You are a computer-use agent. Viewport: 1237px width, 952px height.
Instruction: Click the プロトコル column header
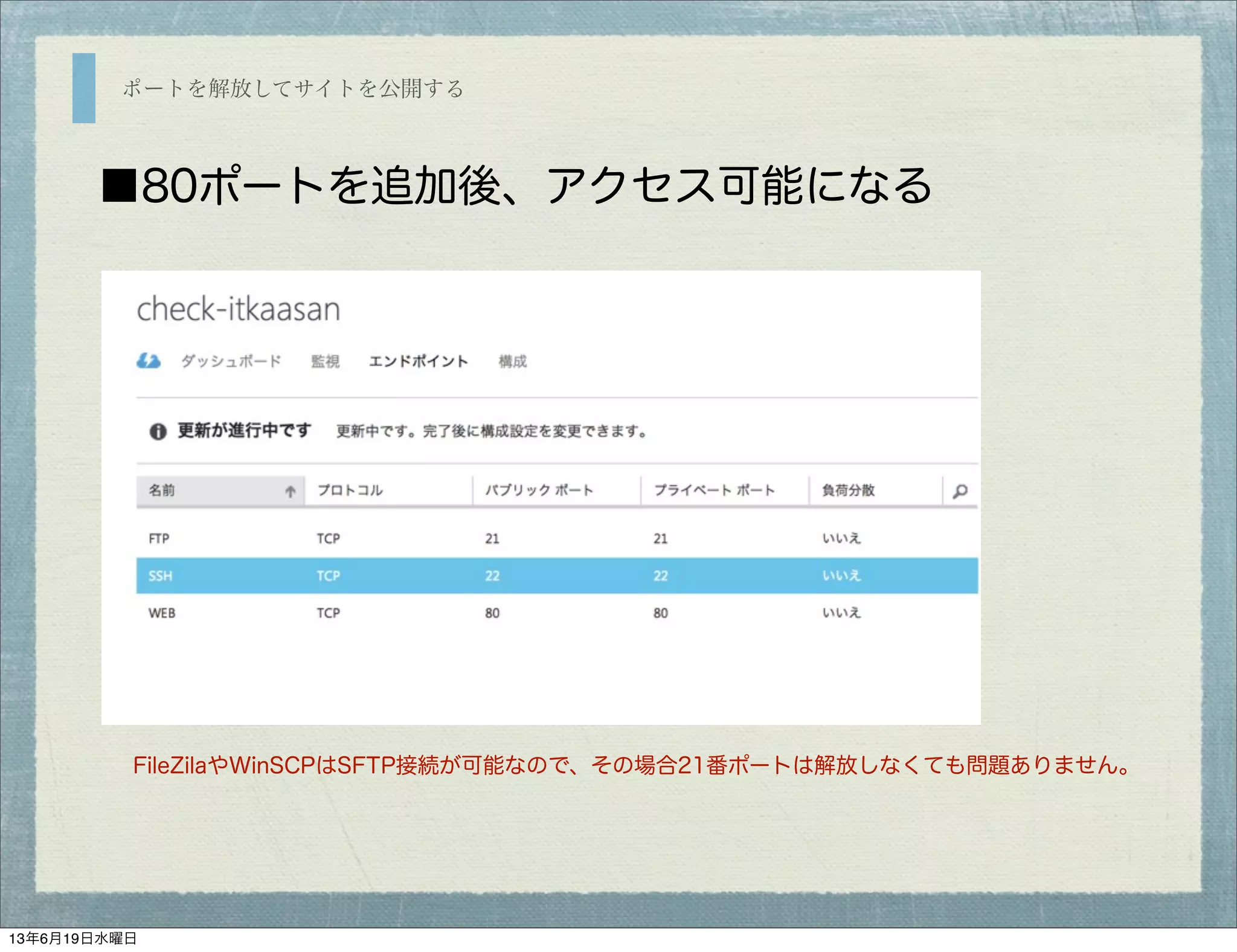click(x=388, y=490)
